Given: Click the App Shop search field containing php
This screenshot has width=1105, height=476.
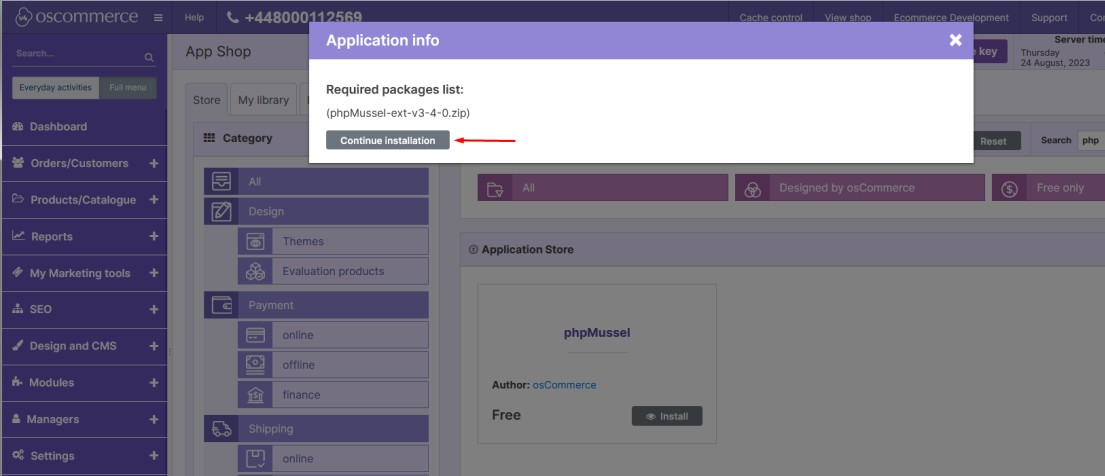Looking at the screenshot, I should (1091, 140).
